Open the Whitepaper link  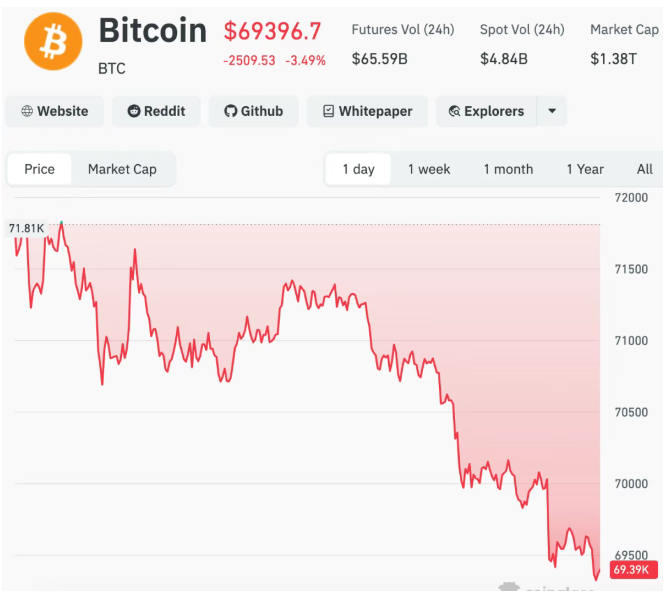click(375, 111)
